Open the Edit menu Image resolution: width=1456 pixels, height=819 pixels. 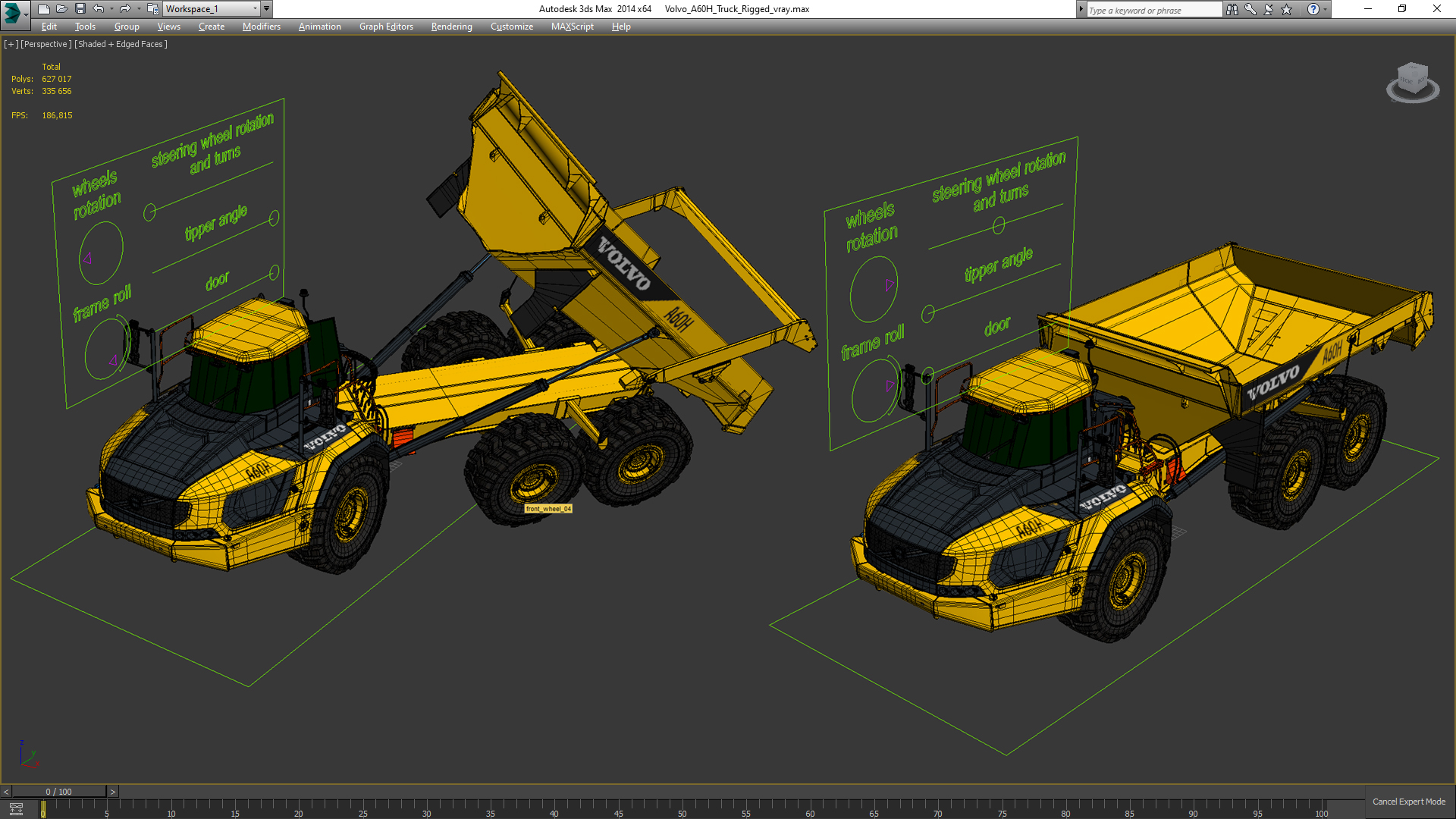[x=49, y=27]
